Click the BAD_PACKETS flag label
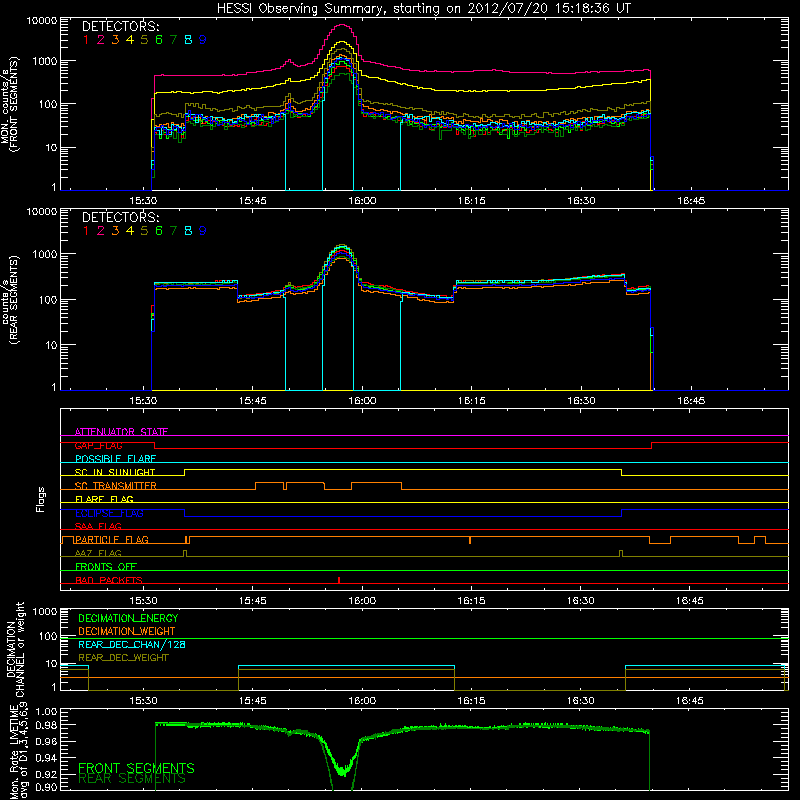This screenshot has height=800, width=800. [x=109, y=580]
